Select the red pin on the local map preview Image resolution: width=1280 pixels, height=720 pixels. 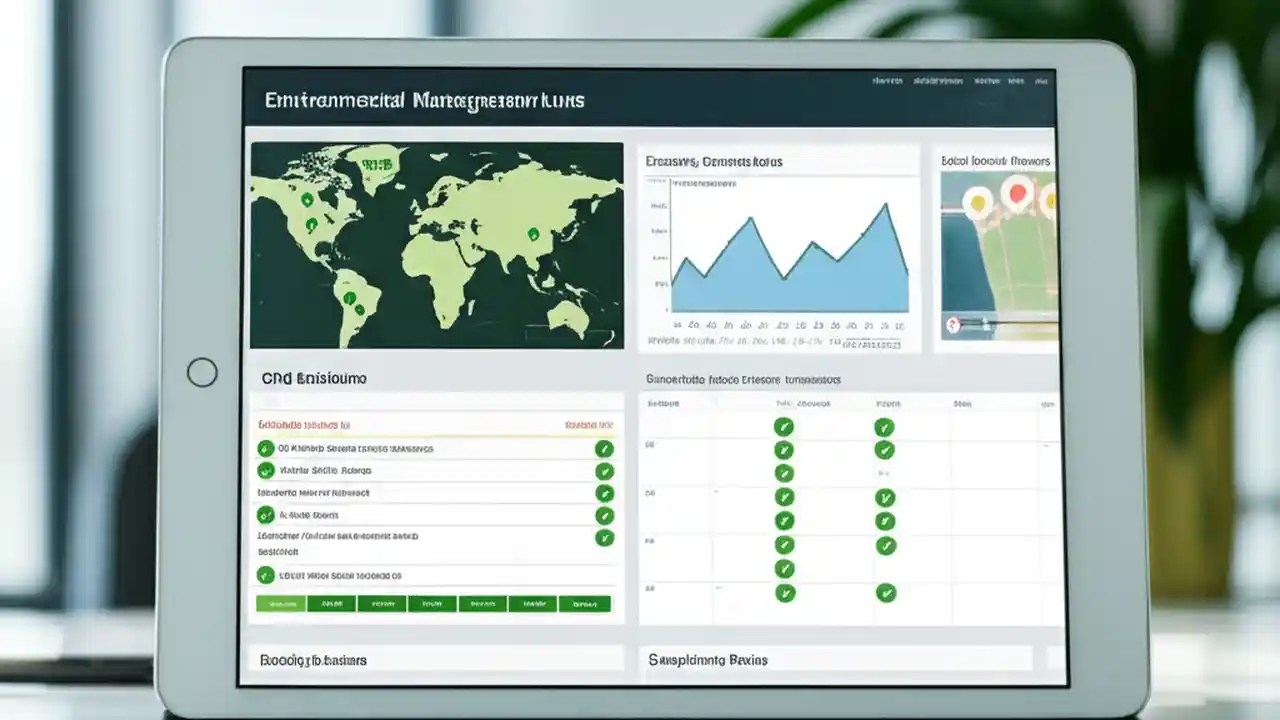tap(1017, 194)
